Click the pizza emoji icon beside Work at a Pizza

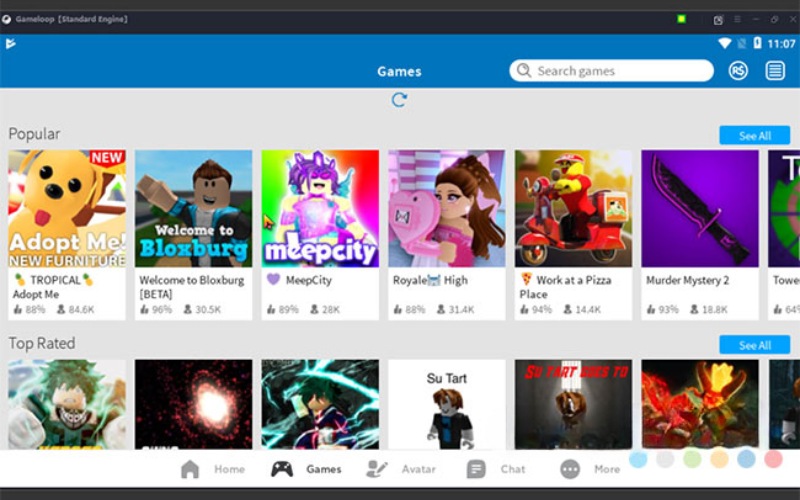[527, 279]
